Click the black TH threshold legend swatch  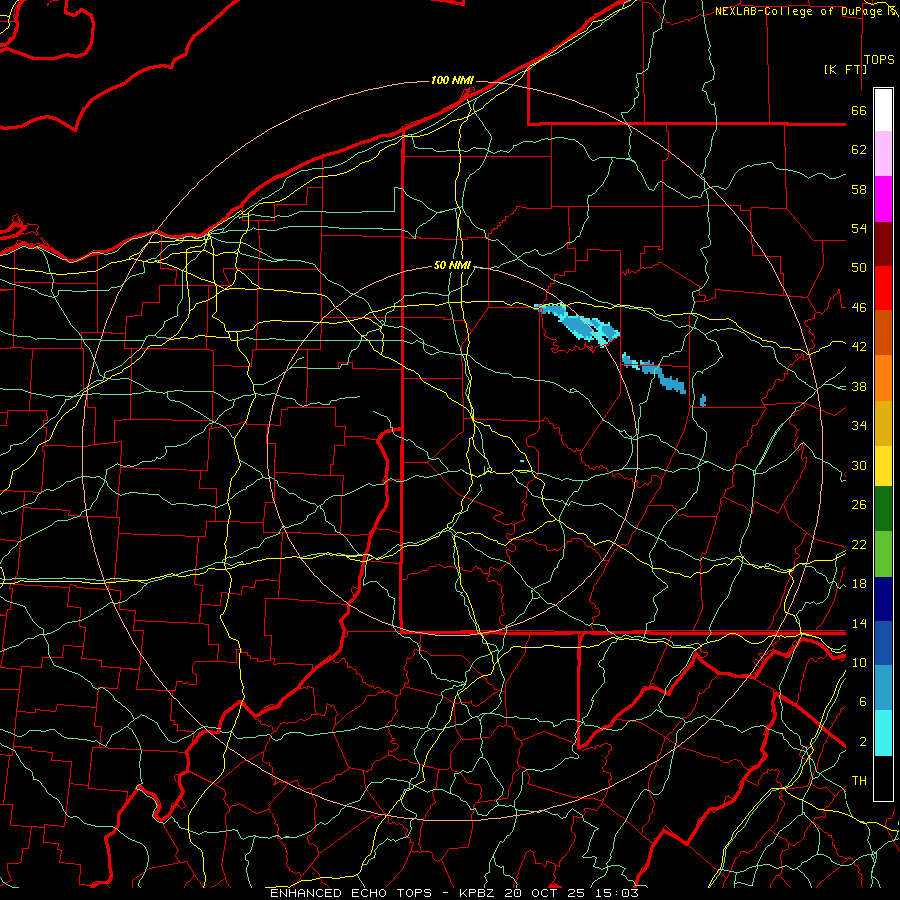click(x=883, y=777)
